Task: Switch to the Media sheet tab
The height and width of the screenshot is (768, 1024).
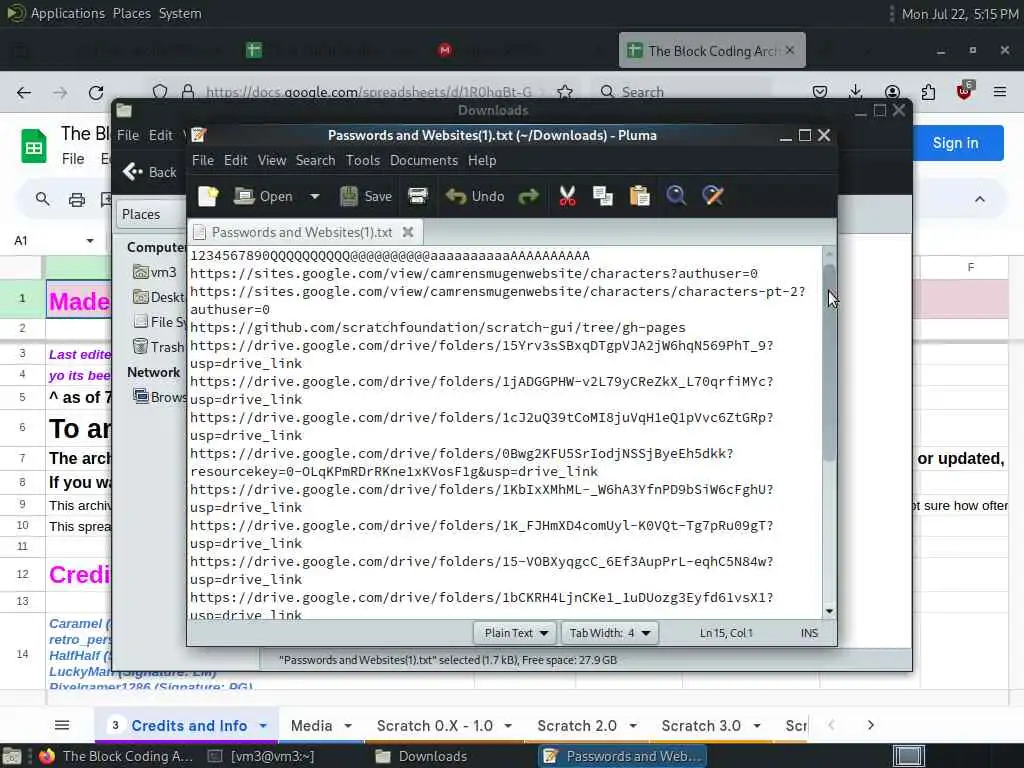Action: pos(312,726)
